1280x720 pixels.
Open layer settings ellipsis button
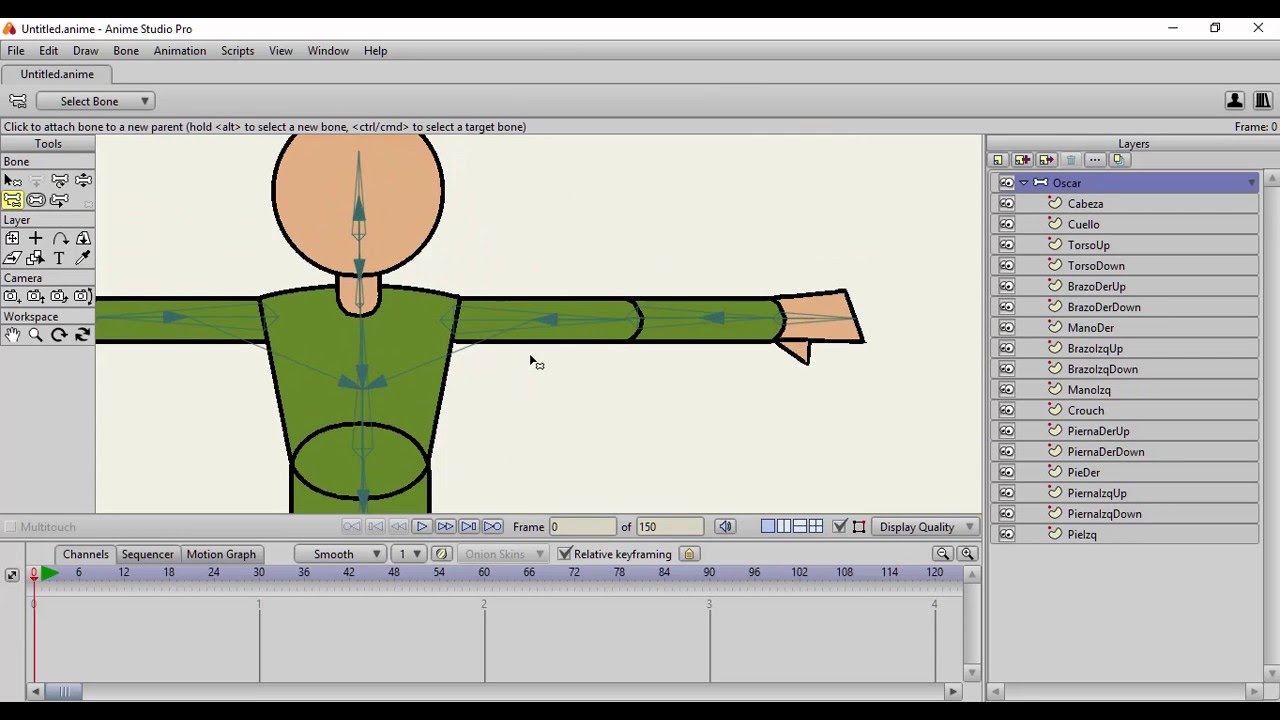(1095, 160)
